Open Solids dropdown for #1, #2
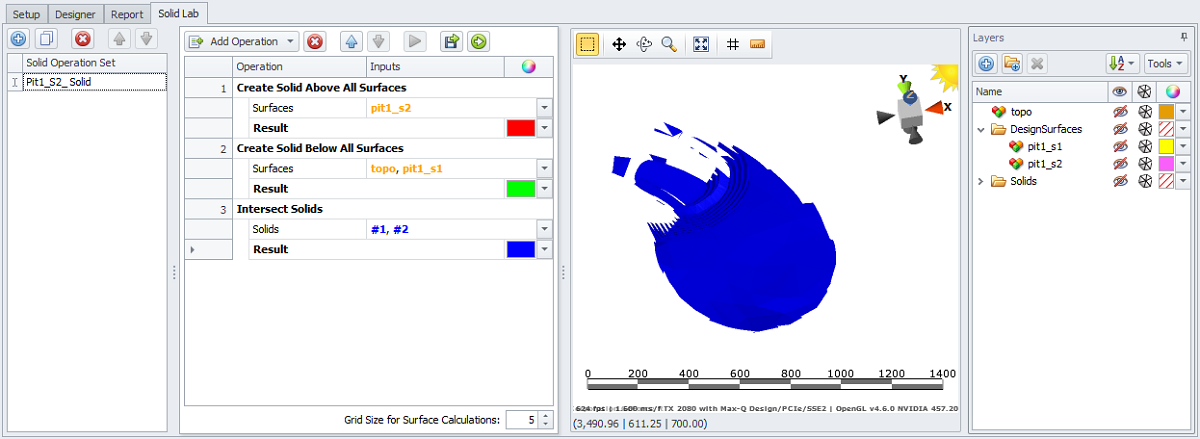This screenshot has width=1200, height=439. pos(545,229)
